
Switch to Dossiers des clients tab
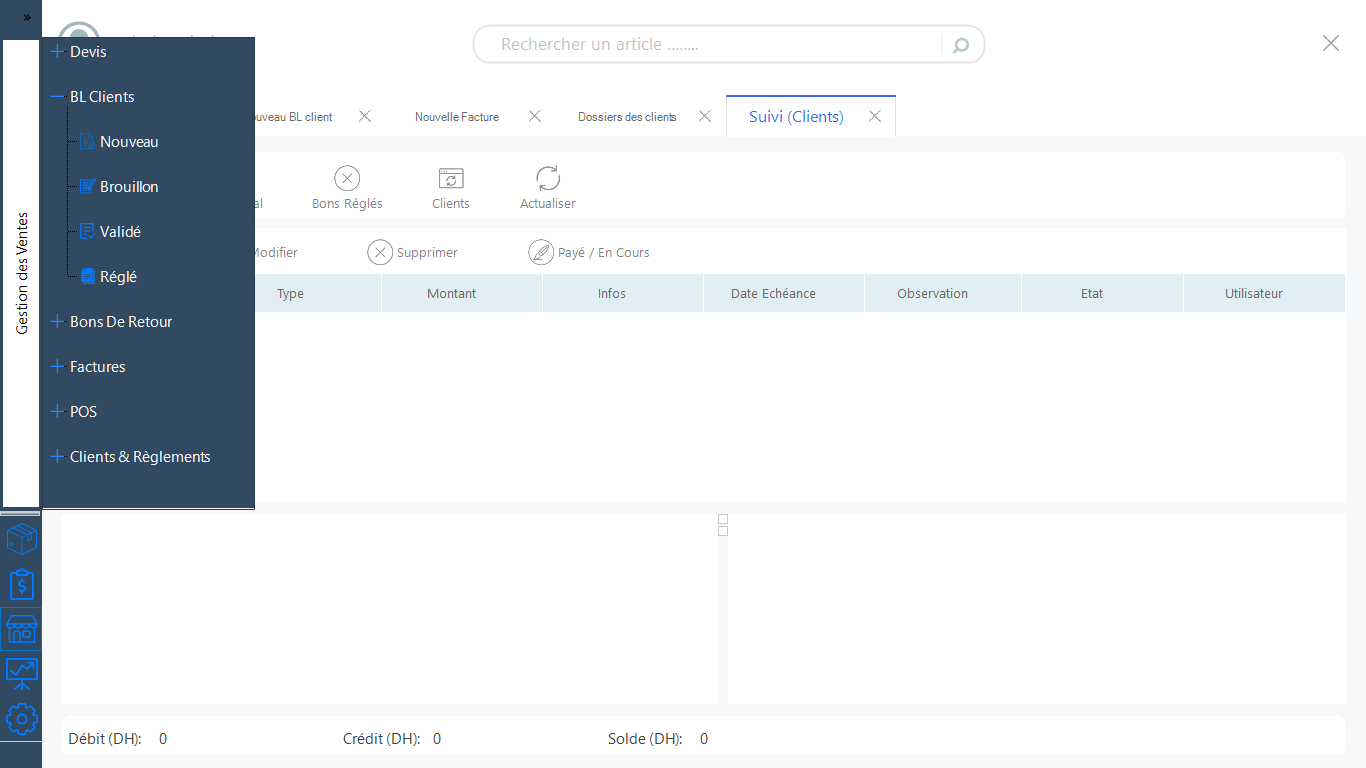627,117
